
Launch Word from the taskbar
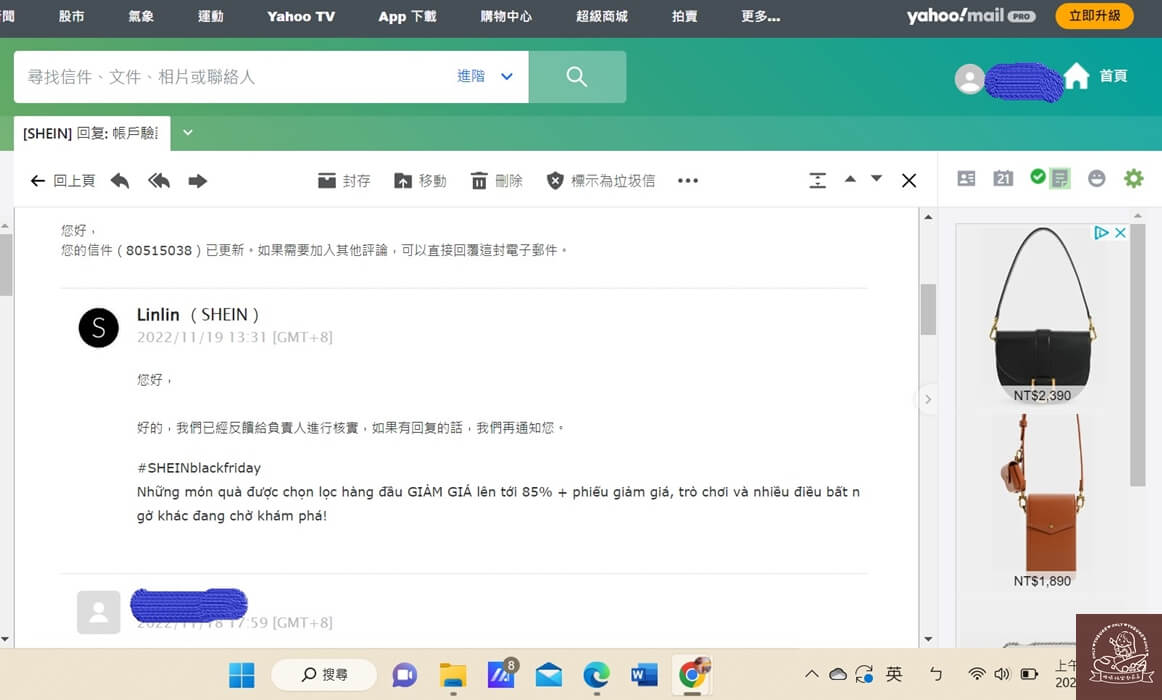[644, 674]
